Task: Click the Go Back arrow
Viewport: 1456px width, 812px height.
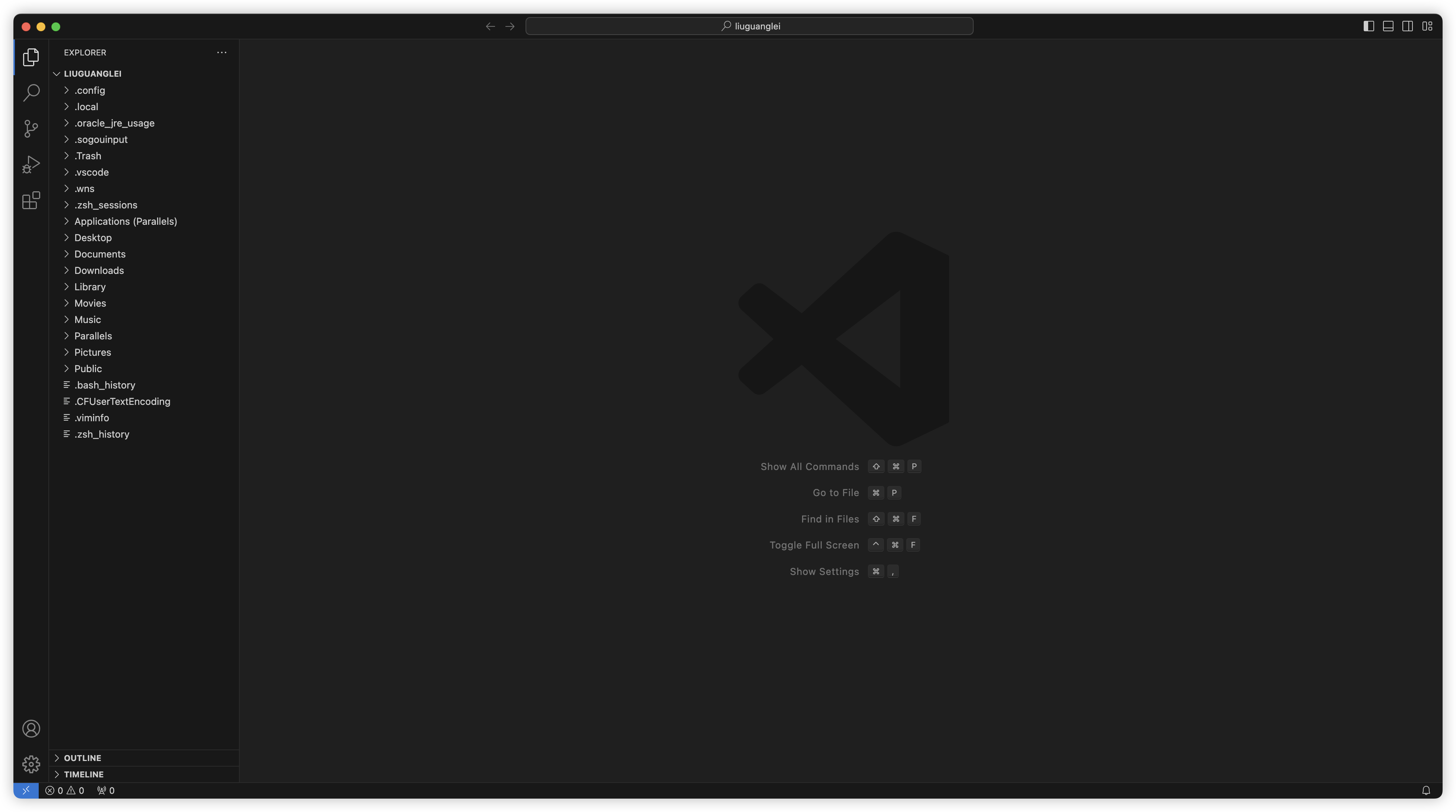Action: click(x=490, y=26)
